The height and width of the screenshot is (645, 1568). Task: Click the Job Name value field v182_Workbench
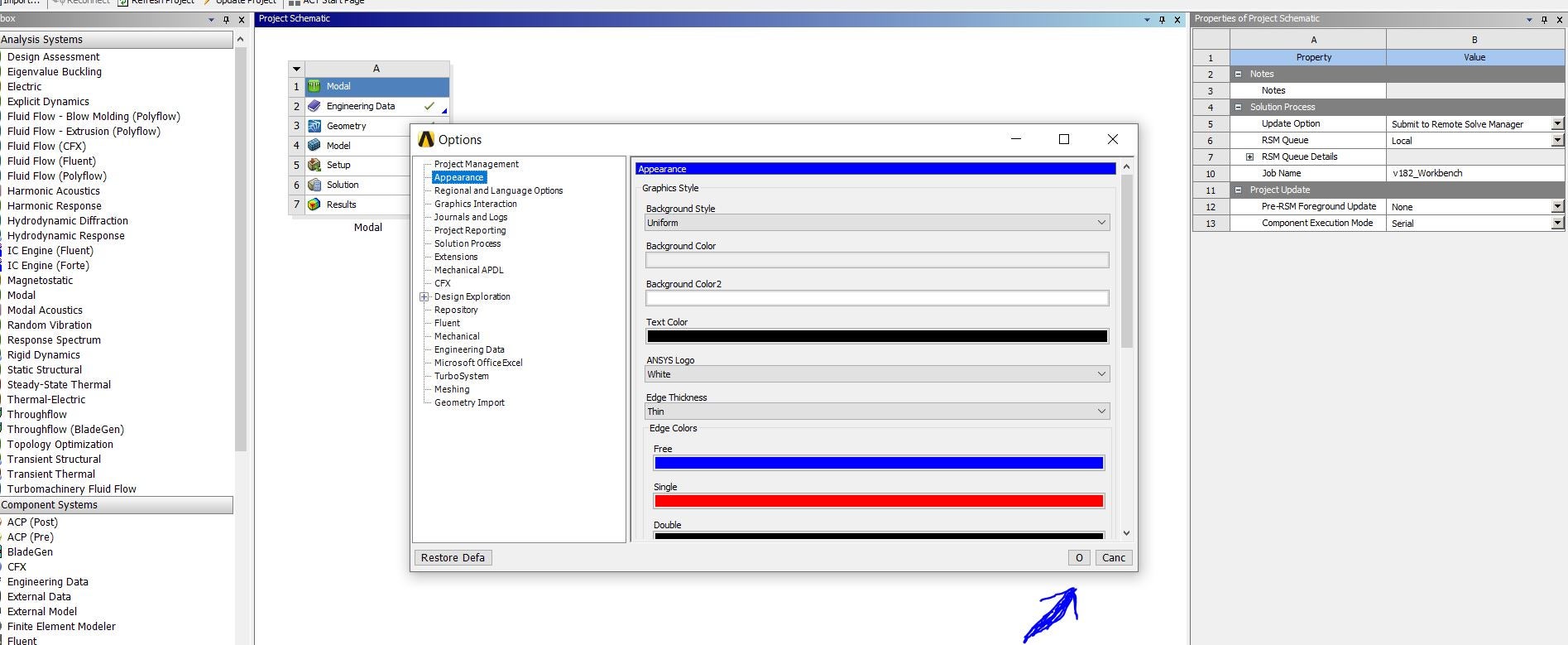(x=1475, y=173)
